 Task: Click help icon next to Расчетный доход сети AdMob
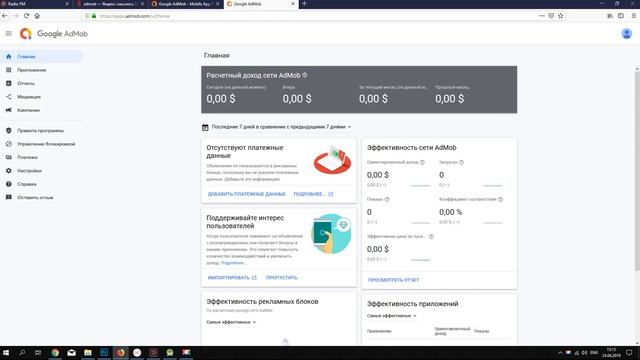coord(305,75)
